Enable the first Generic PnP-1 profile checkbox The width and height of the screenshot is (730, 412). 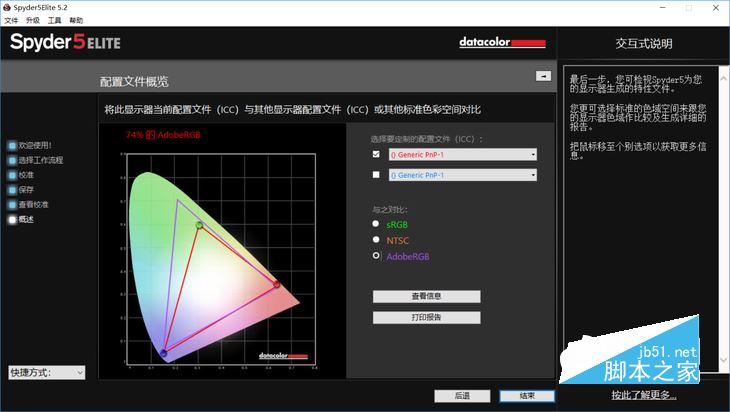tap(376, 154)
